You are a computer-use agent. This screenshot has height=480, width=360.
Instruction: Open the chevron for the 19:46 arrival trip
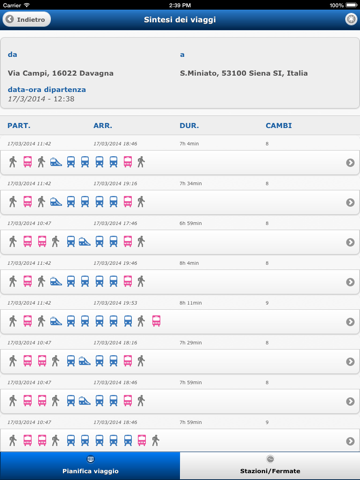click(350, 282)
